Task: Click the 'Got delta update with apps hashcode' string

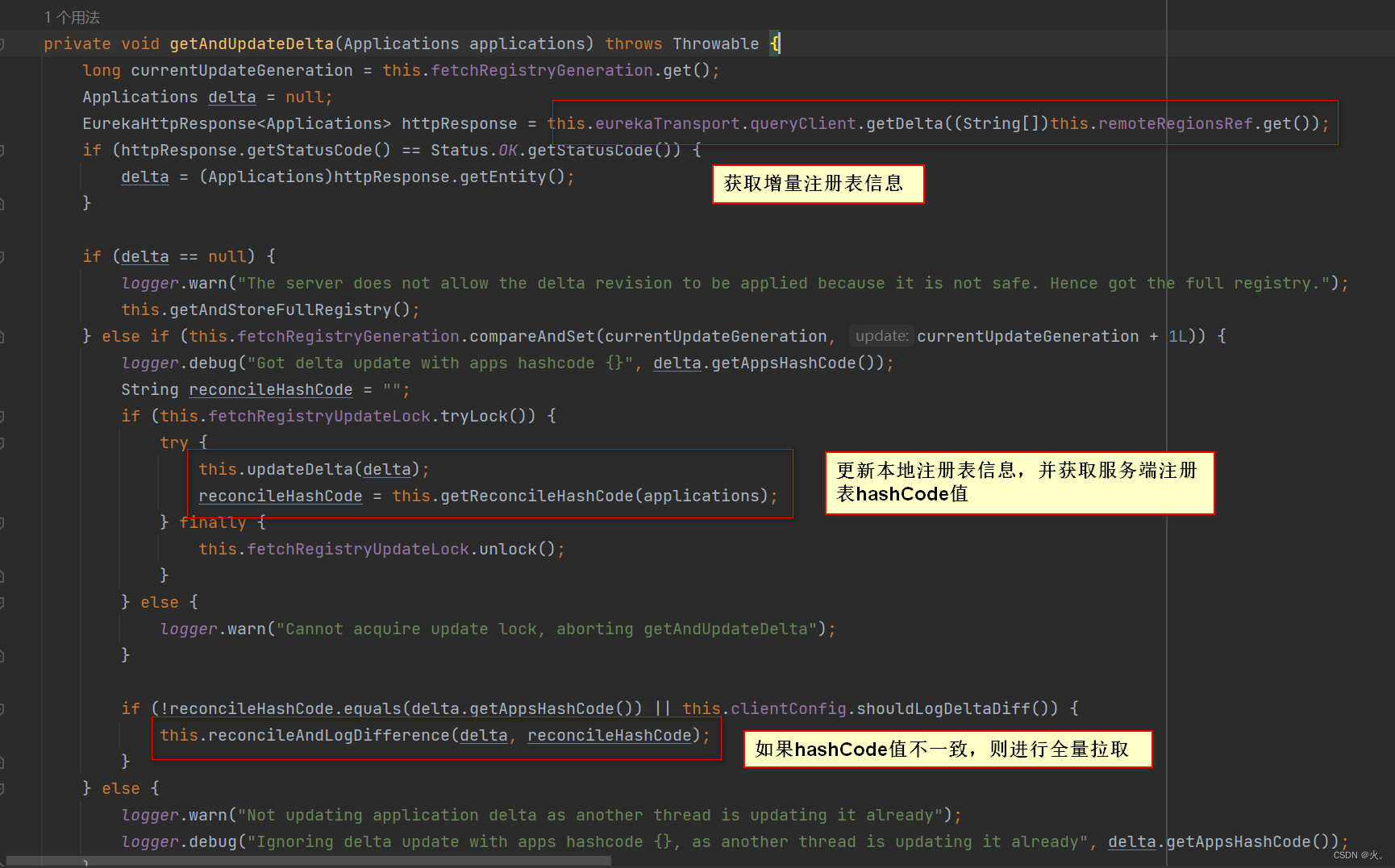Action: click(440, 363)
